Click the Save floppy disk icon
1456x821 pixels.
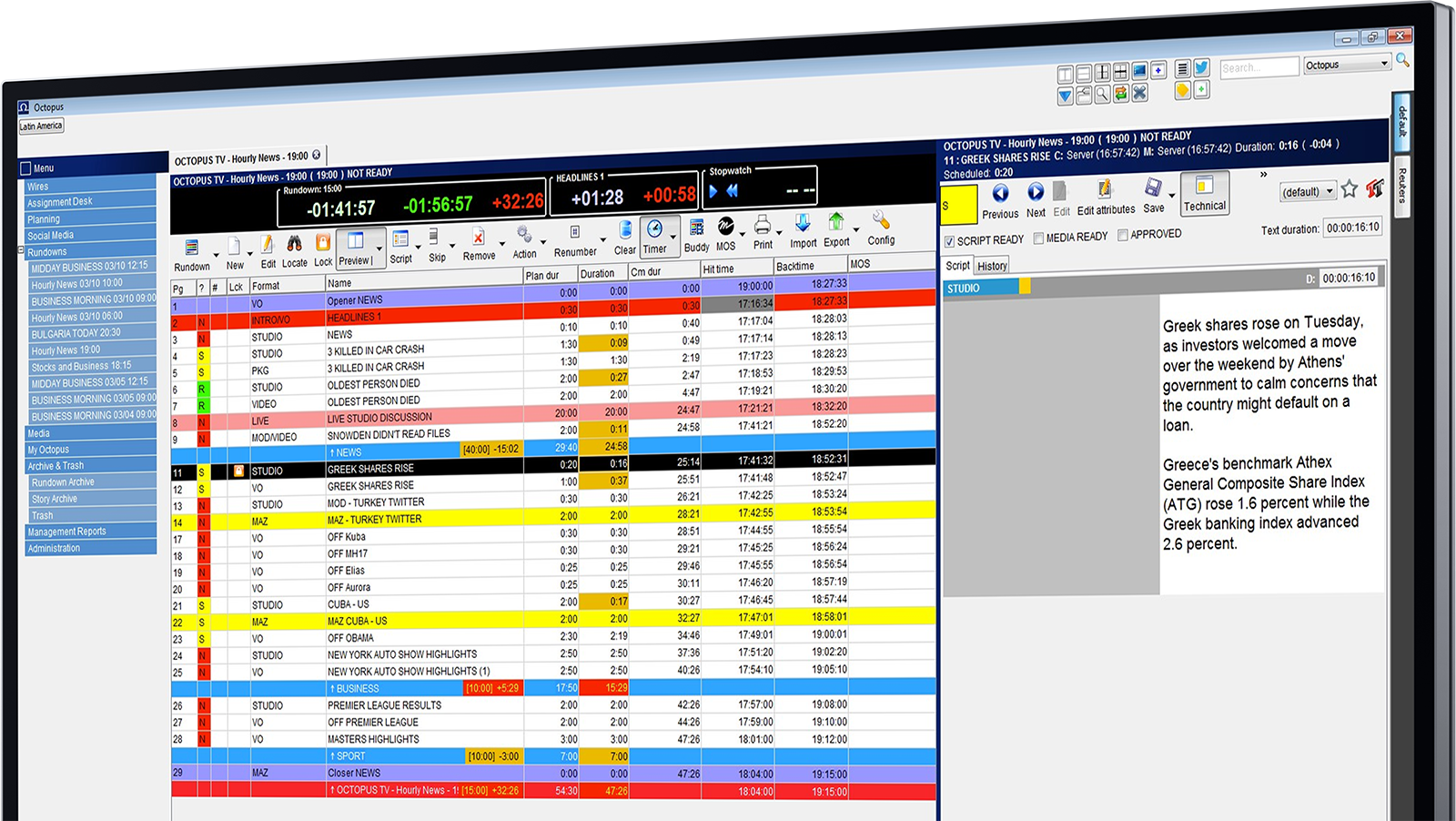tap(1153, 188)
